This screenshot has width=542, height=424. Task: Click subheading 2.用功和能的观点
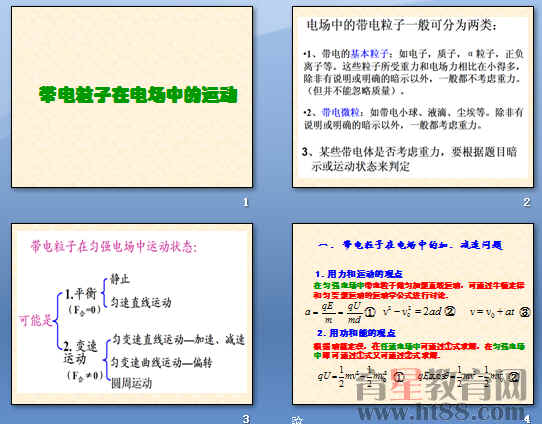pyautogui.click(x=356, y=333)
